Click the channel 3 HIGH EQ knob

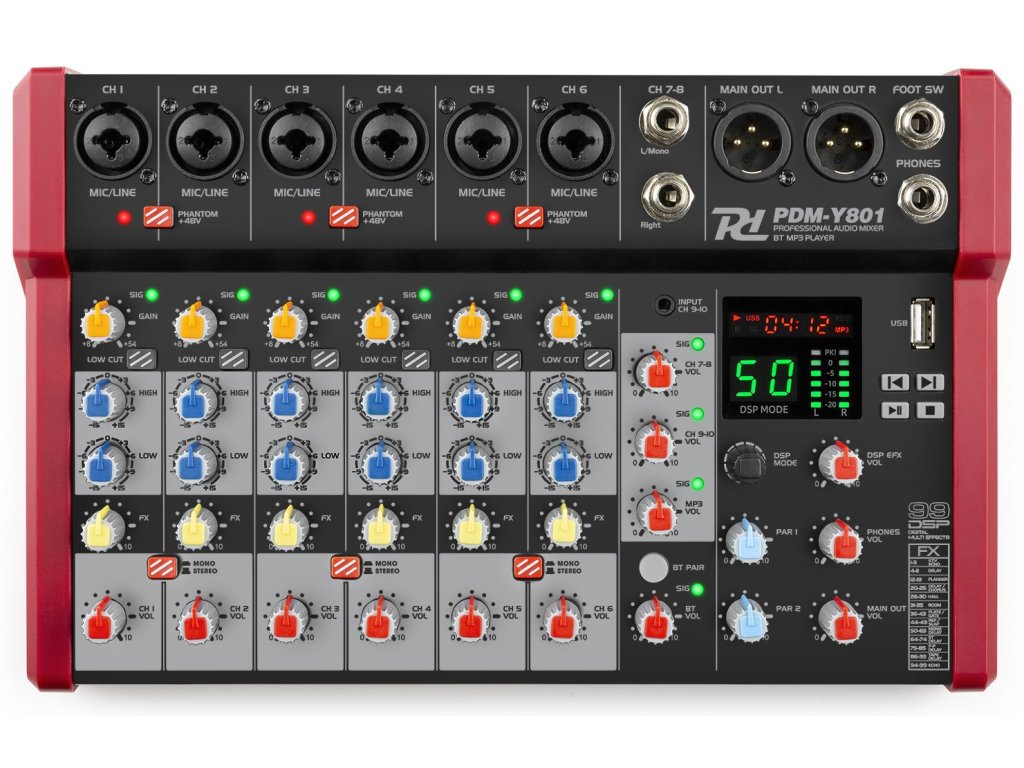(x=286, y=400)
